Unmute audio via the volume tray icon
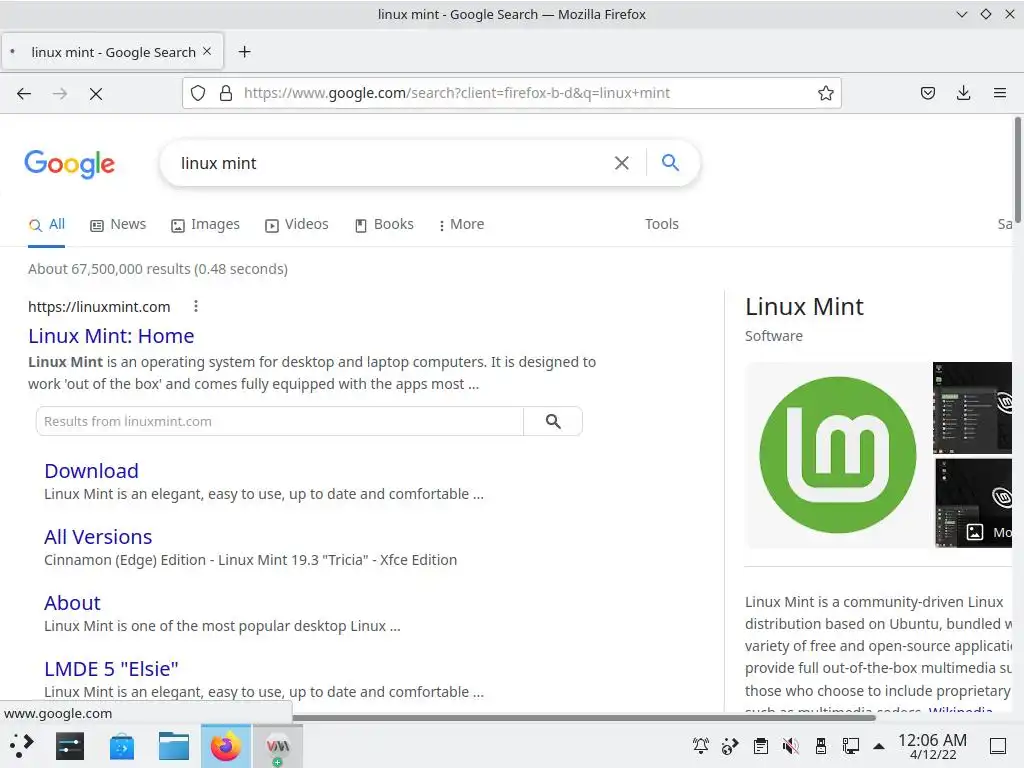The width and height of the screenshot is (1024, 768). (x=790, y=745)
